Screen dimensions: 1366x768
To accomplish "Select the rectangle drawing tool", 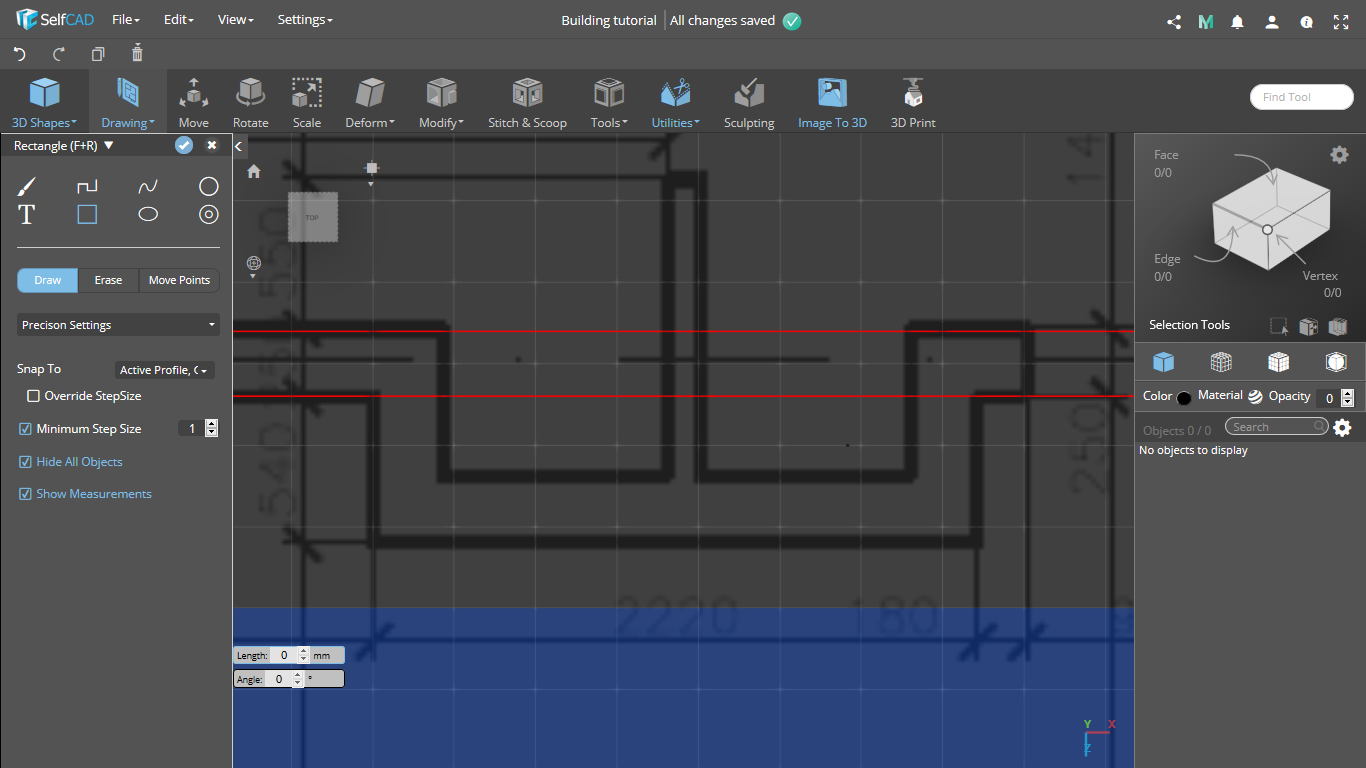I will tap(88, 214).
